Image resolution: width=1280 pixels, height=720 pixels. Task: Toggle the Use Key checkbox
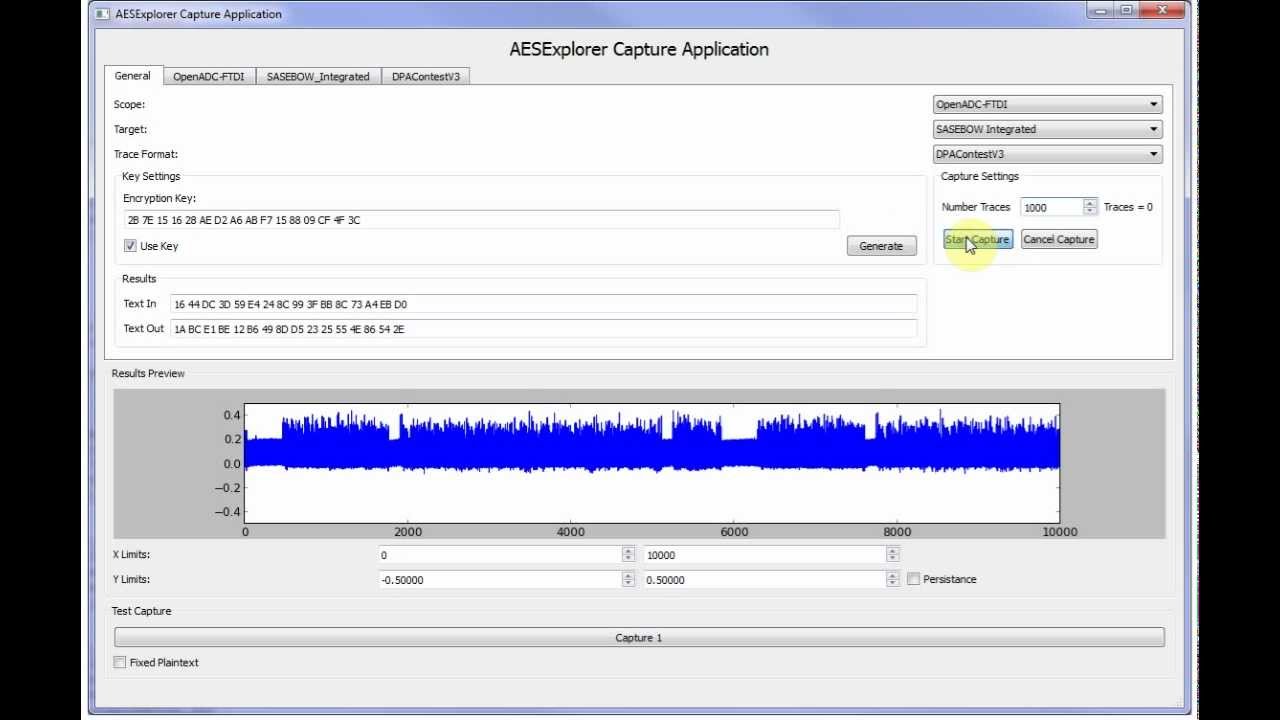pyautogui.click(x=130, y=246)
